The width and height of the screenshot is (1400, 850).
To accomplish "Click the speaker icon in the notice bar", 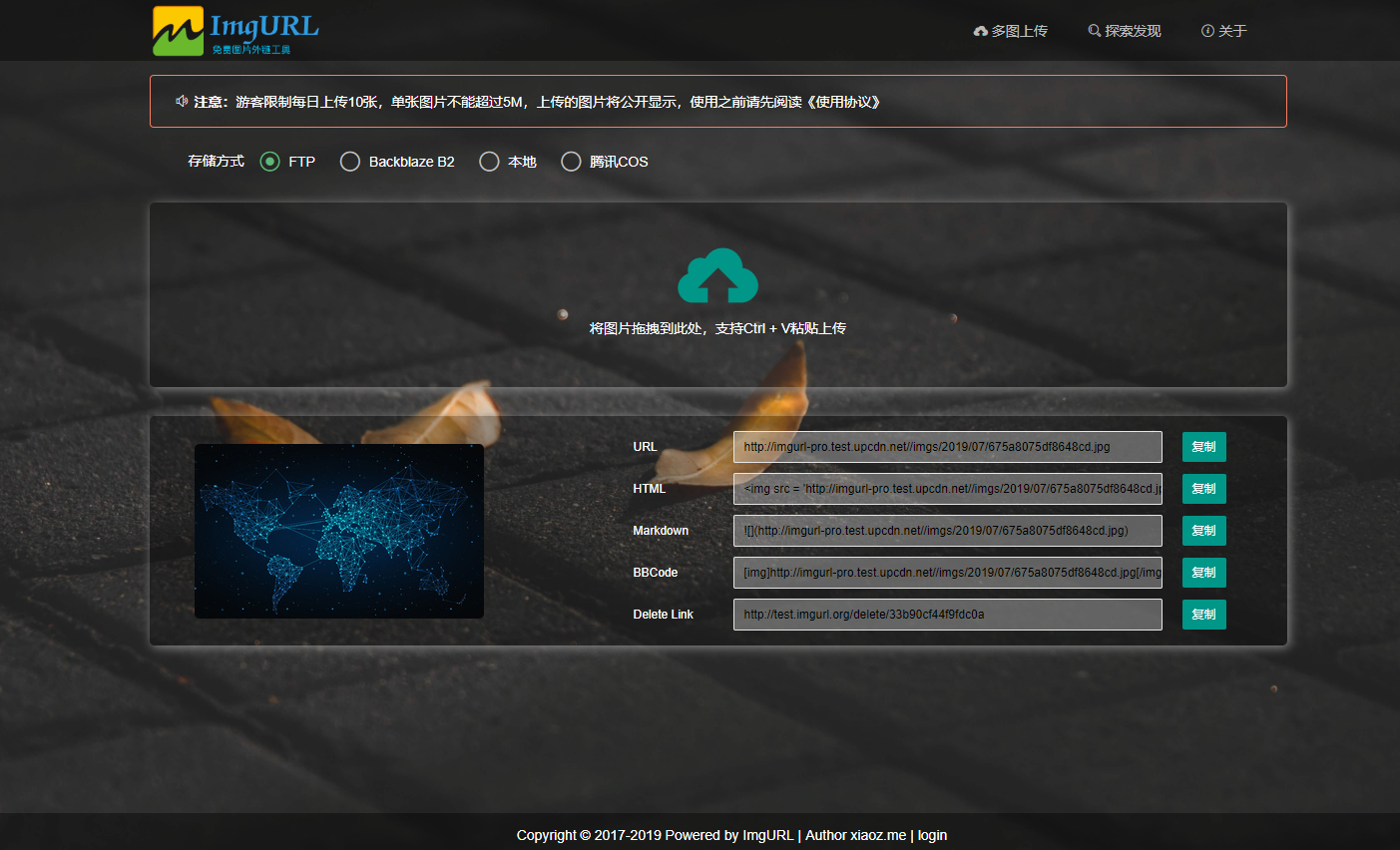I will 182,101.
